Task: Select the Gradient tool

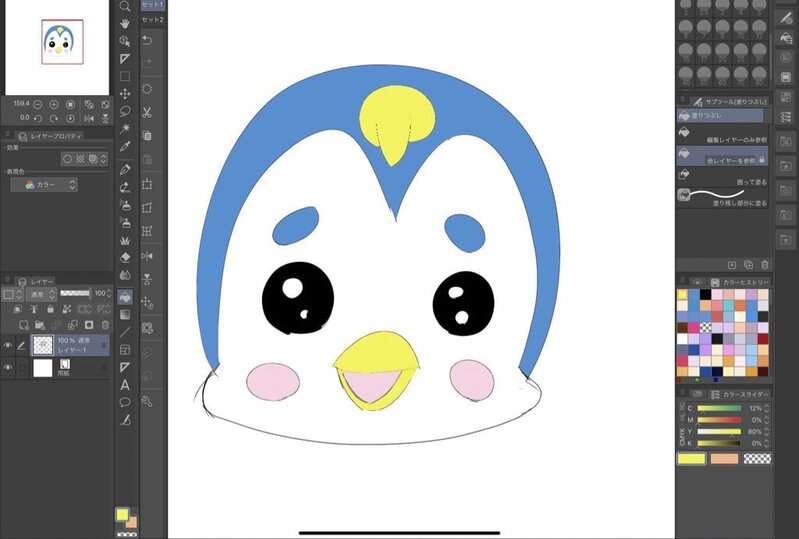Action: 125,314
